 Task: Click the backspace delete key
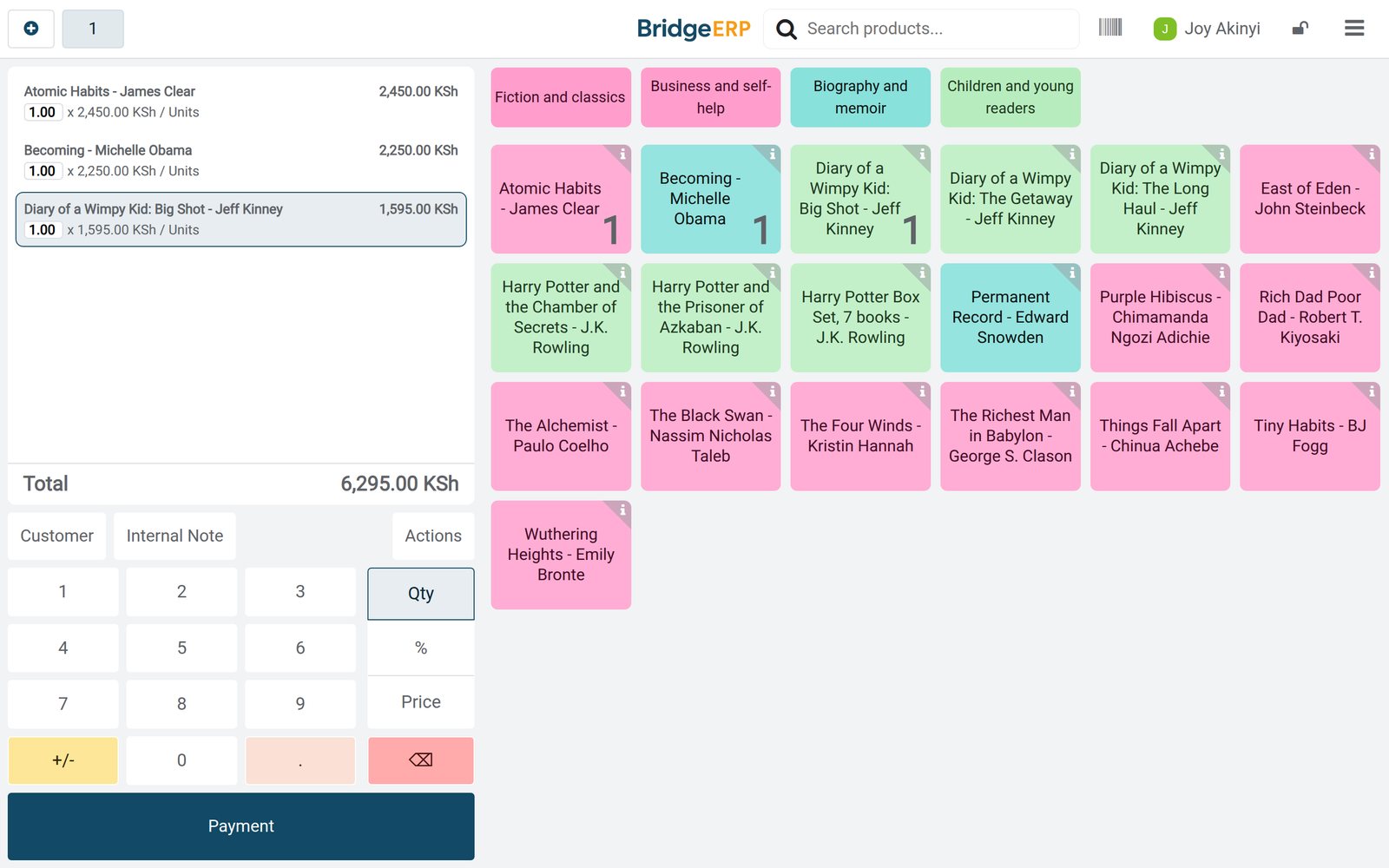pyautogui.click(x=421, y=760)
